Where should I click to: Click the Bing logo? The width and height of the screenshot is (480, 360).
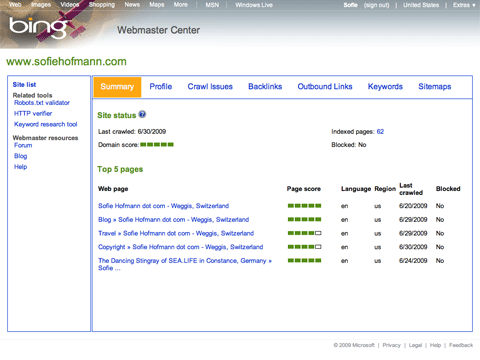(38, 27)
